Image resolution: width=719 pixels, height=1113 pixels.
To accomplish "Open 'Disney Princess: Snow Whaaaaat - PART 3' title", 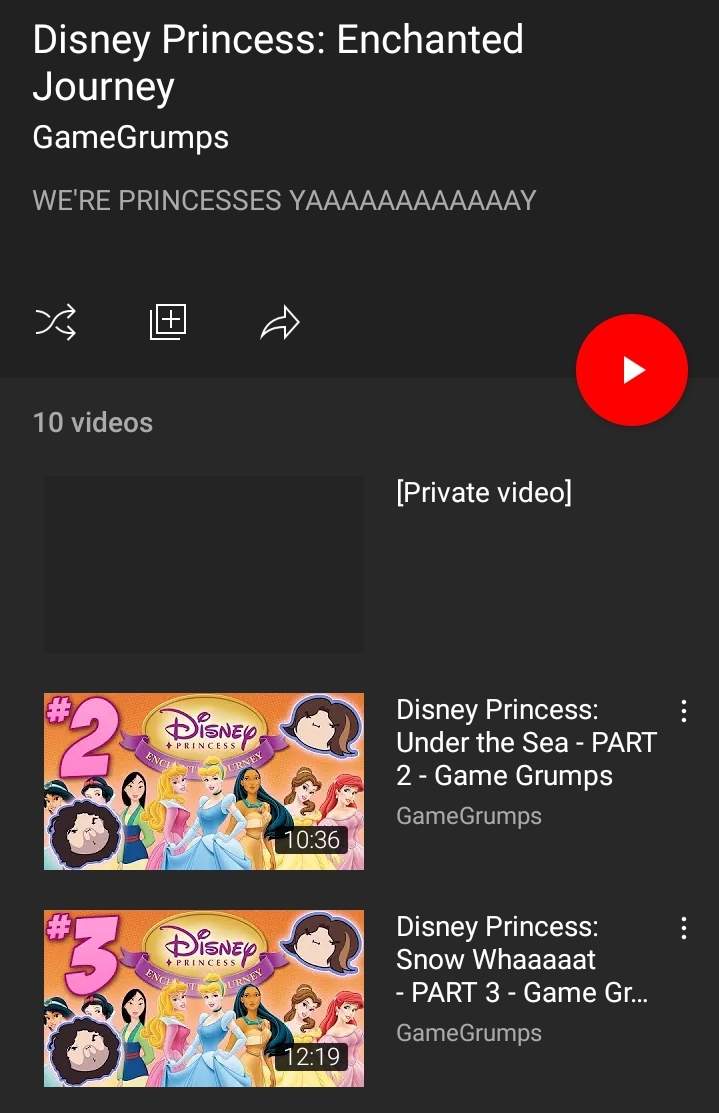I will [x=522, y=960].
